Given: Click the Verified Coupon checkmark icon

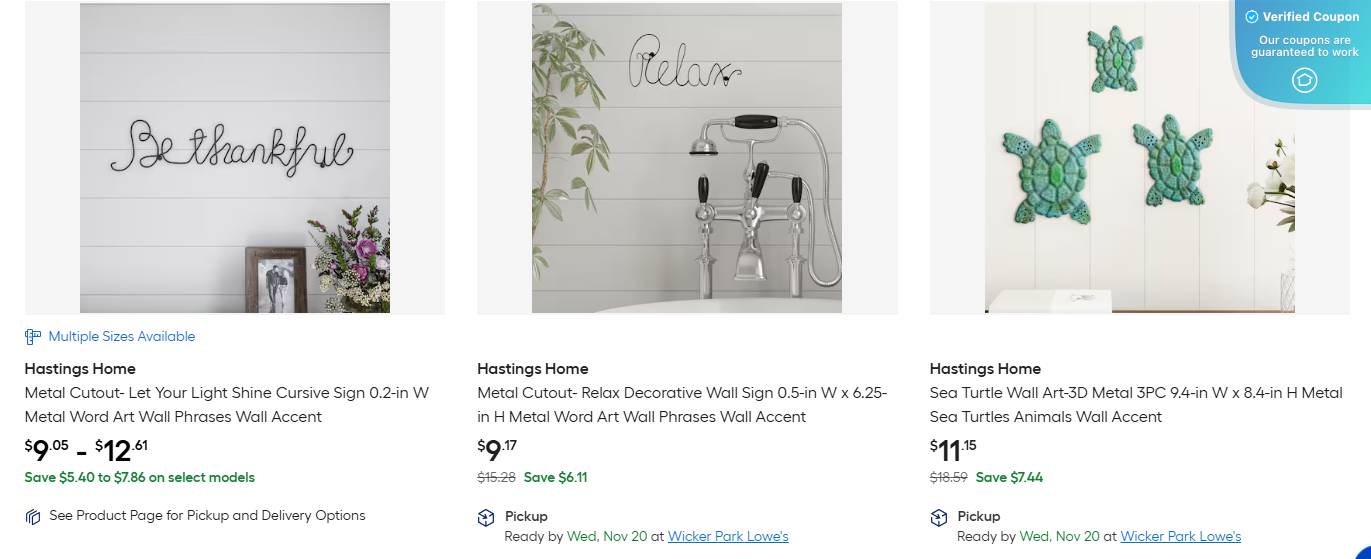Looking at the screenshot, I should coord(1251,17).
